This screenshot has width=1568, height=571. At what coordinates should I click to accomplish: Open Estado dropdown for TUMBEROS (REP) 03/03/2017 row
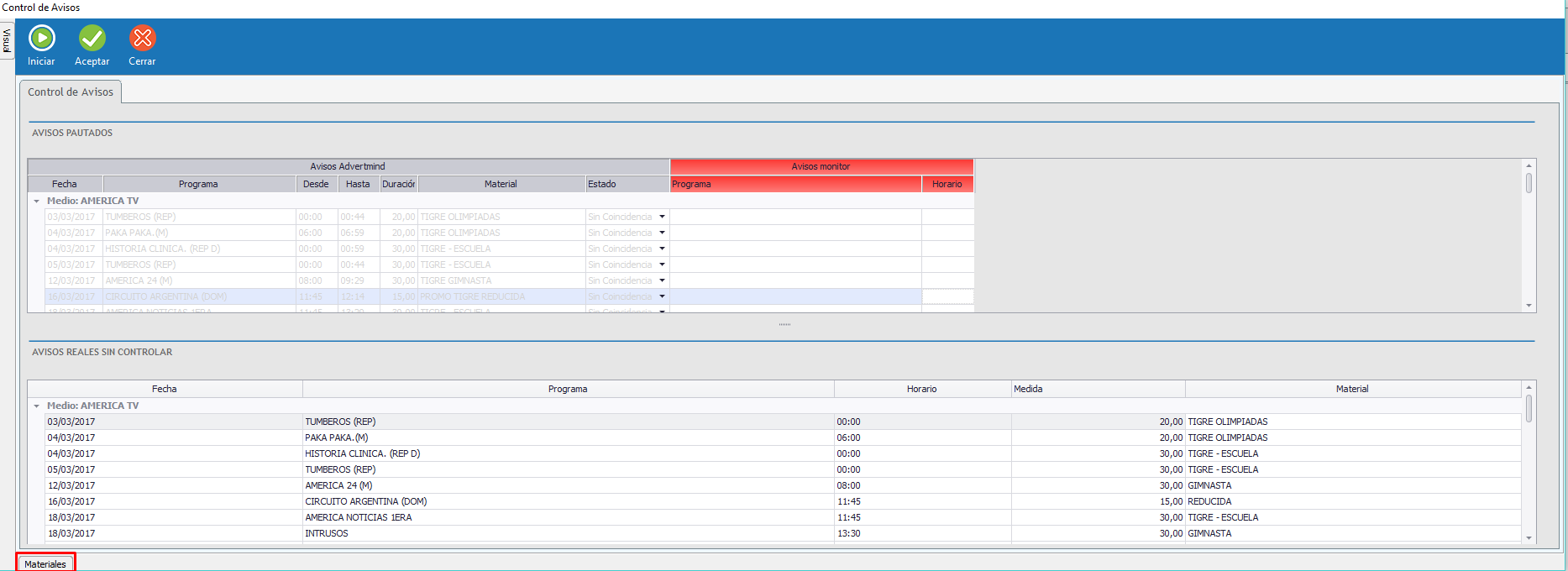pos(662,217)
